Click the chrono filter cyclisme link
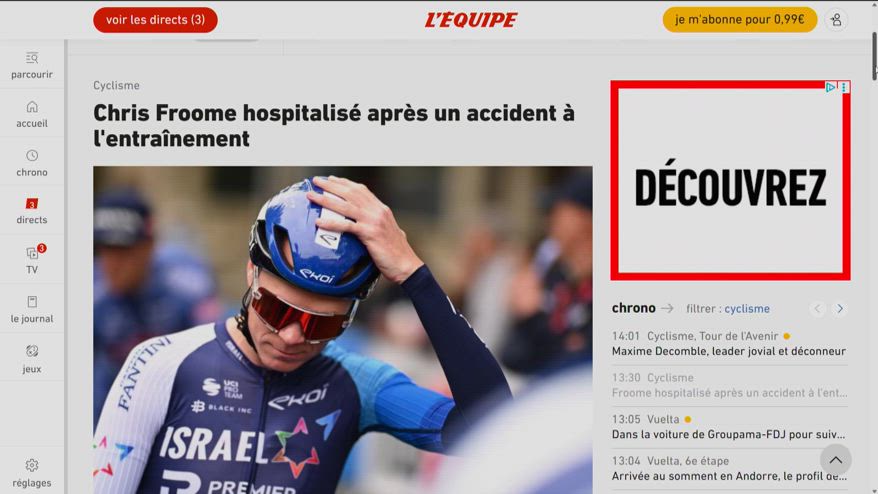Screen dimensions: 878x494 (747, 309)
